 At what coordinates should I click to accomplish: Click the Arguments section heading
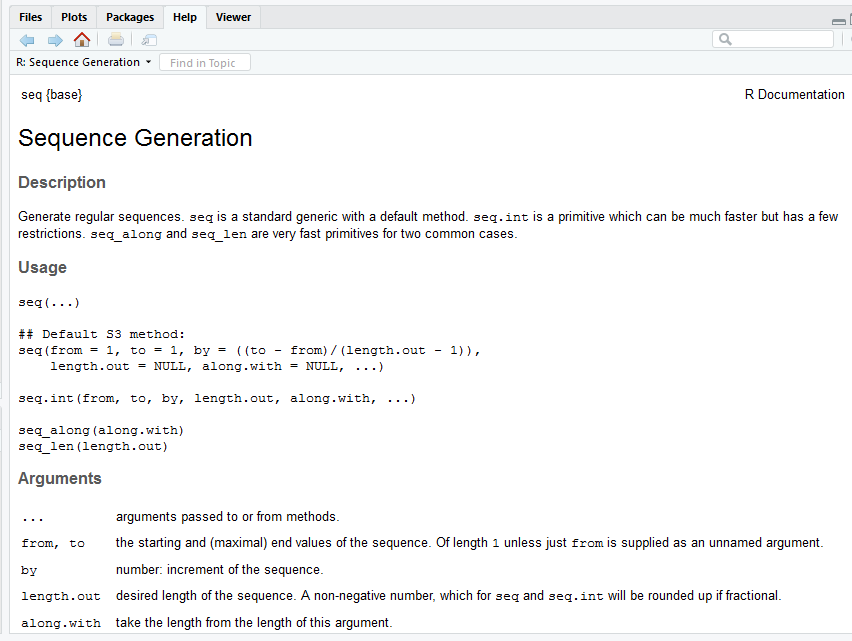pyautogui.click(x=60, y=479)
